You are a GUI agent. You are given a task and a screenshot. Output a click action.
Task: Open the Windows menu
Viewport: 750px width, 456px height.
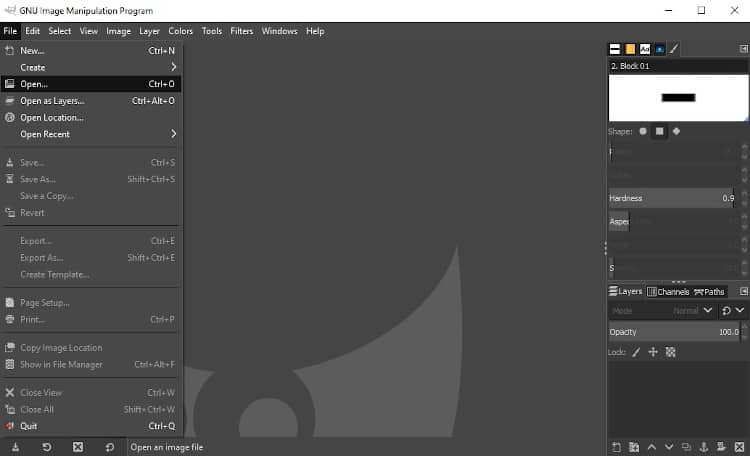pyautogui.click(x=279, y=31)
